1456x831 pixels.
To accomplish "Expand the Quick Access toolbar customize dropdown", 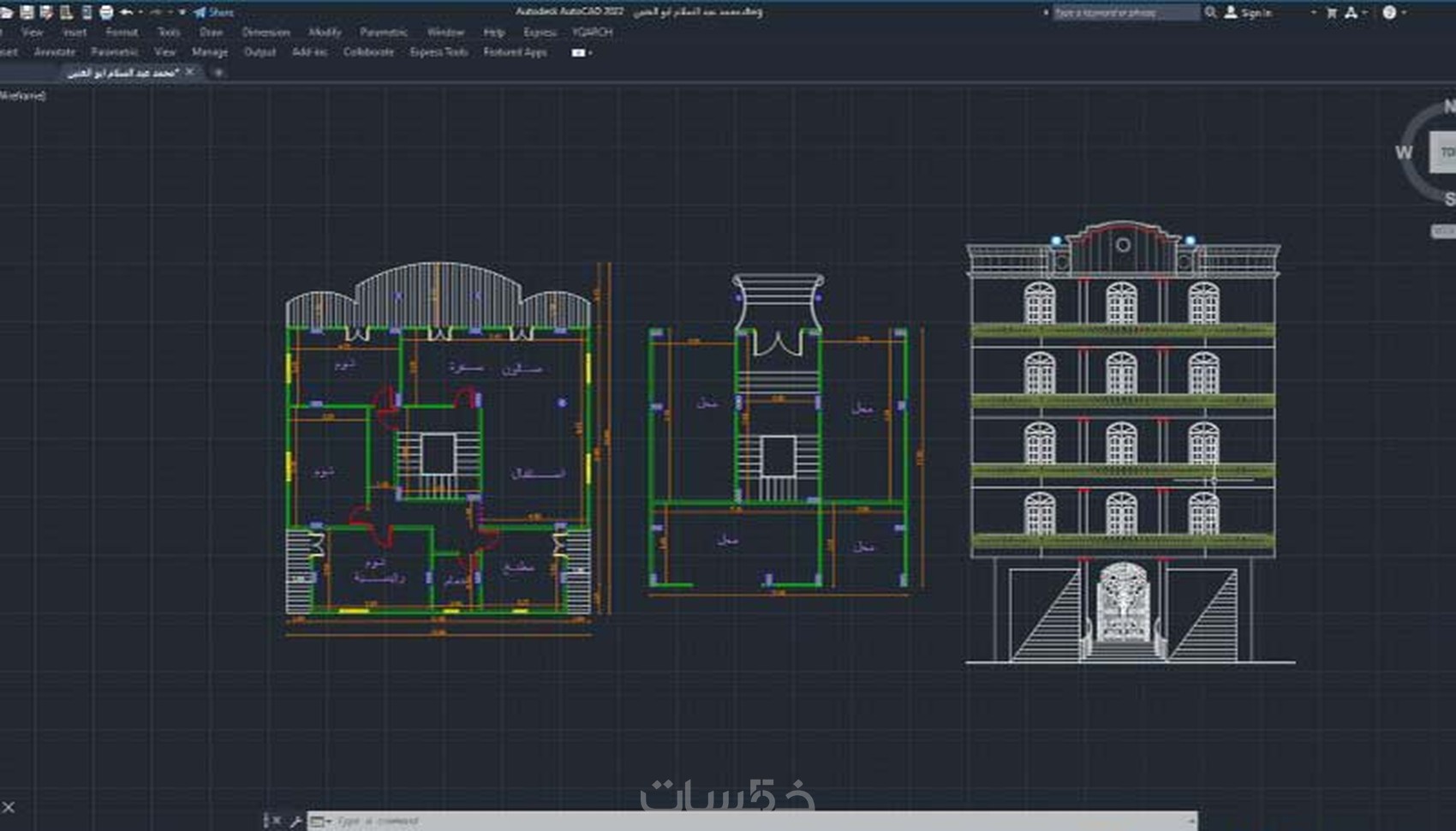I will tap(182, 12).
